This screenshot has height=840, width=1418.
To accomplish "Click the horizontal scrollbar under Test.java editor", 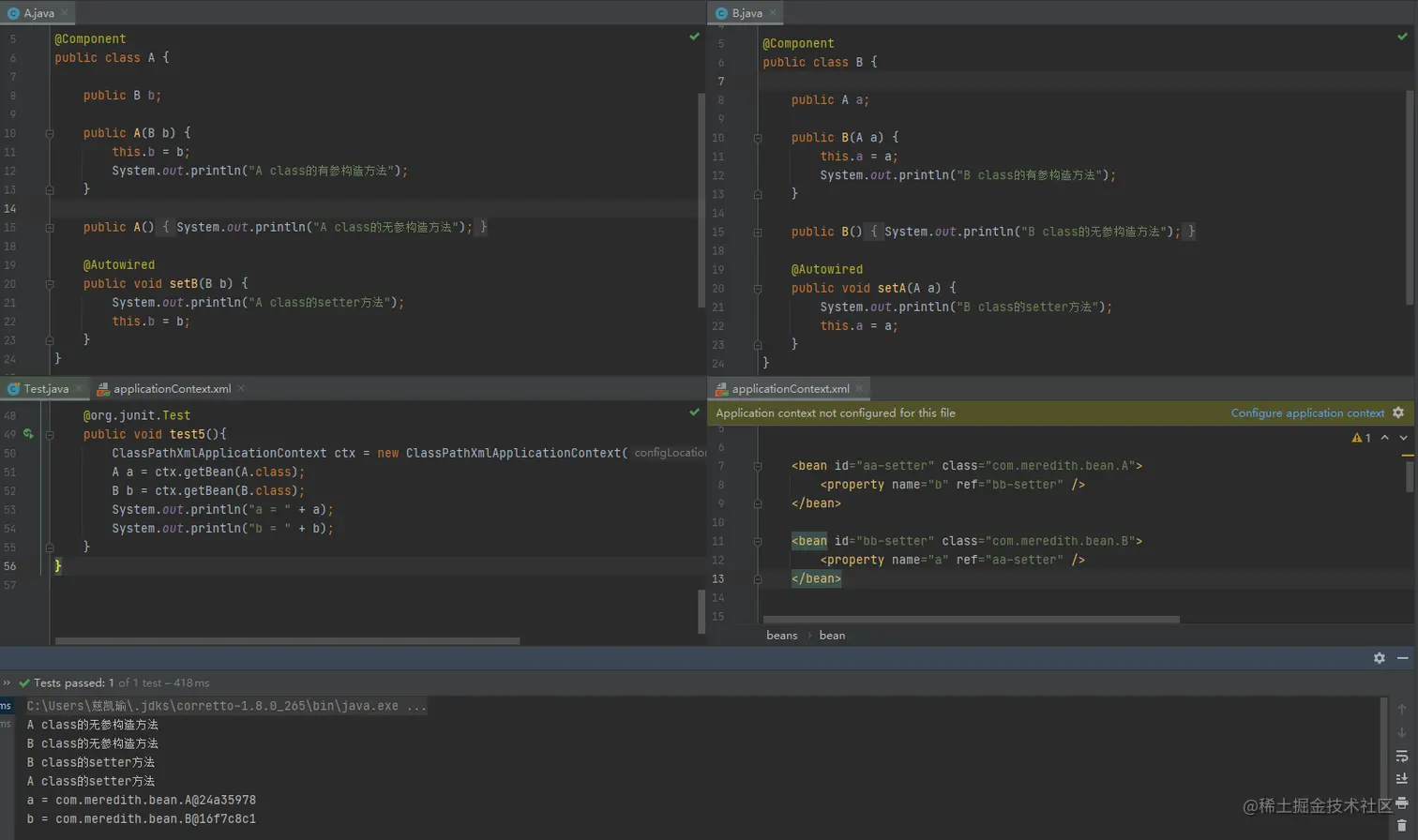I will (287, 641).
